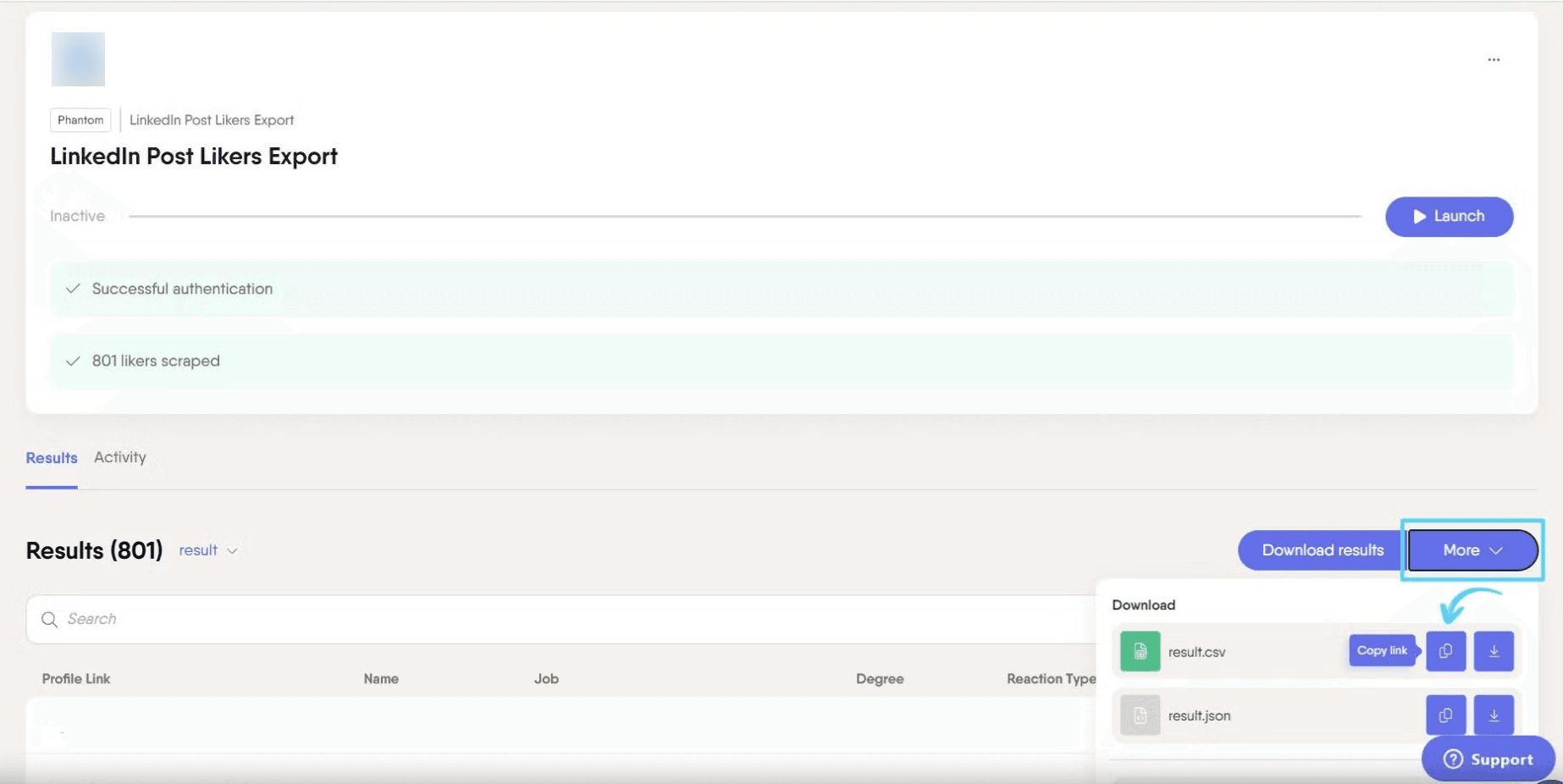This screenshot has width=1563, height=784.
Task: Click the 801 likers scraped status row
Action: click(781, 361)
